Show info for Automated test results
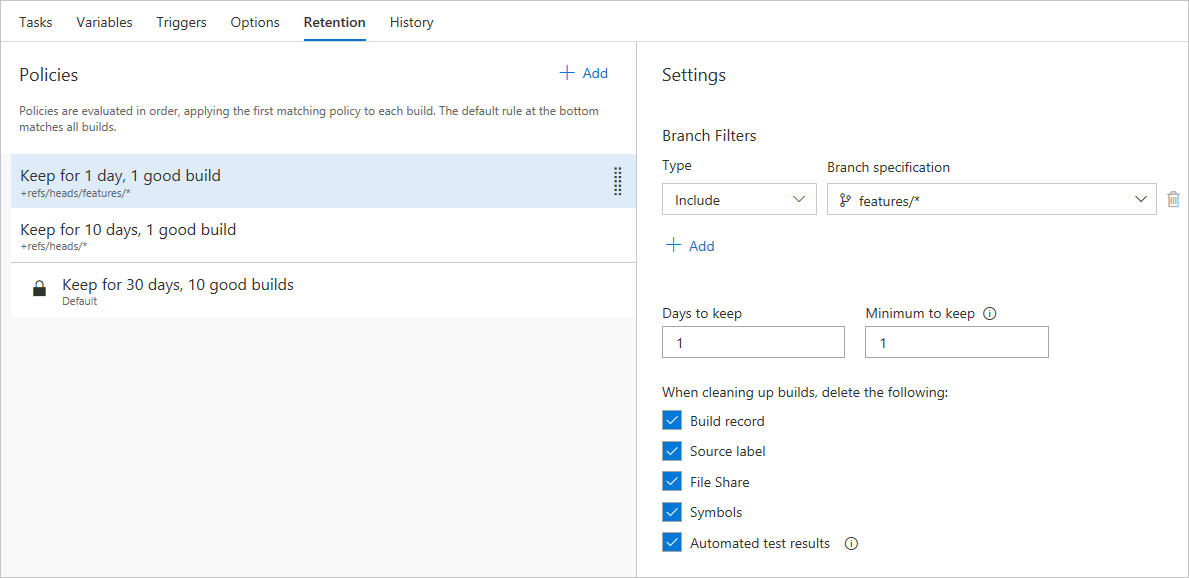 851,544
